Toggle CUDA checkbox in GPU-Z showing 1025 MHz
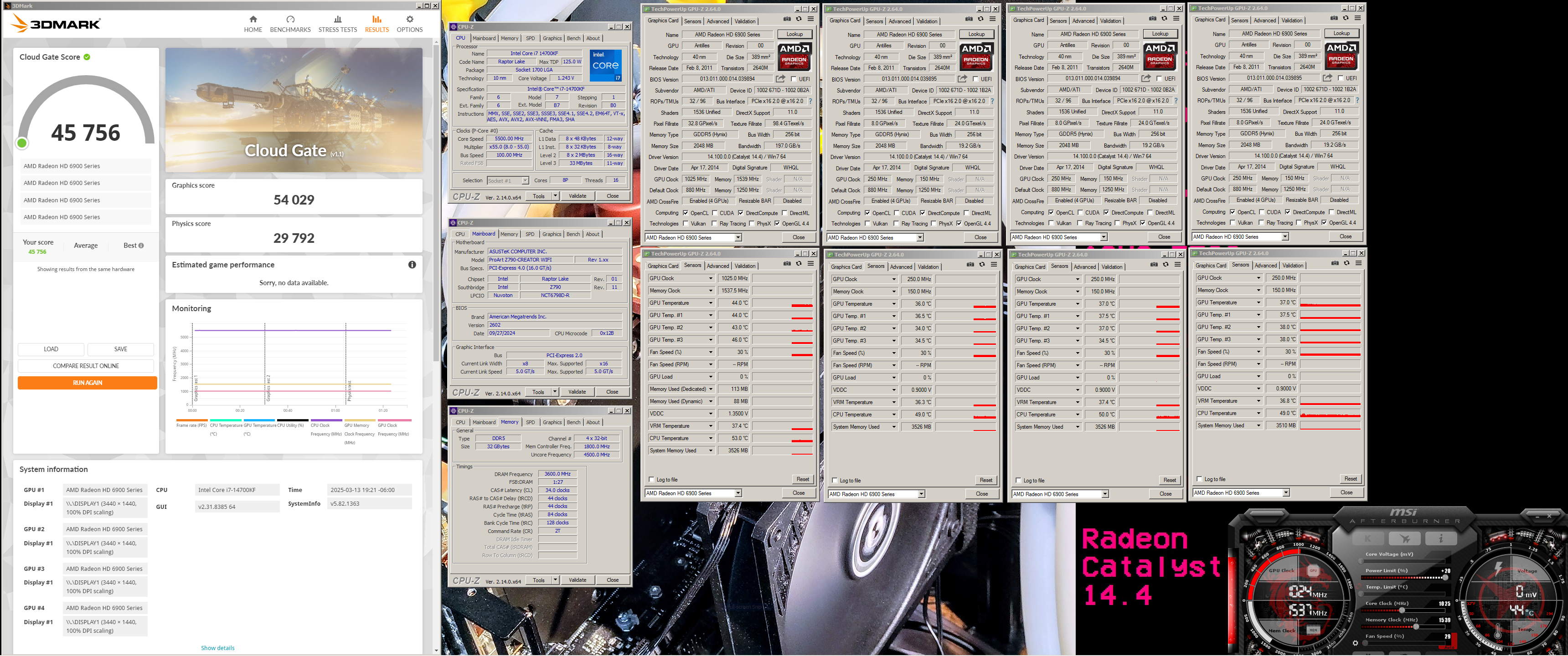The width and height of the screenshot is (1568, 656). (x=715, y=213)
